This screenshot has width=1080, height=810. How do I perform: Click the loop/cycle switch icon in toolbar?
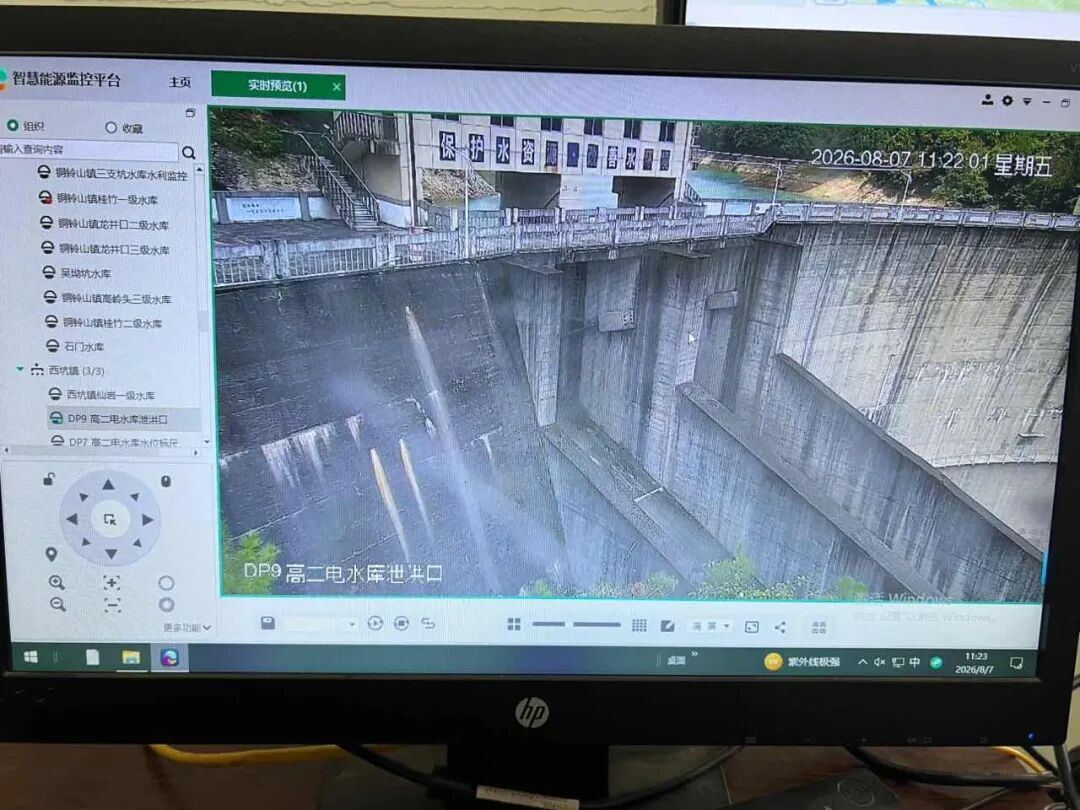click(428, 623)
